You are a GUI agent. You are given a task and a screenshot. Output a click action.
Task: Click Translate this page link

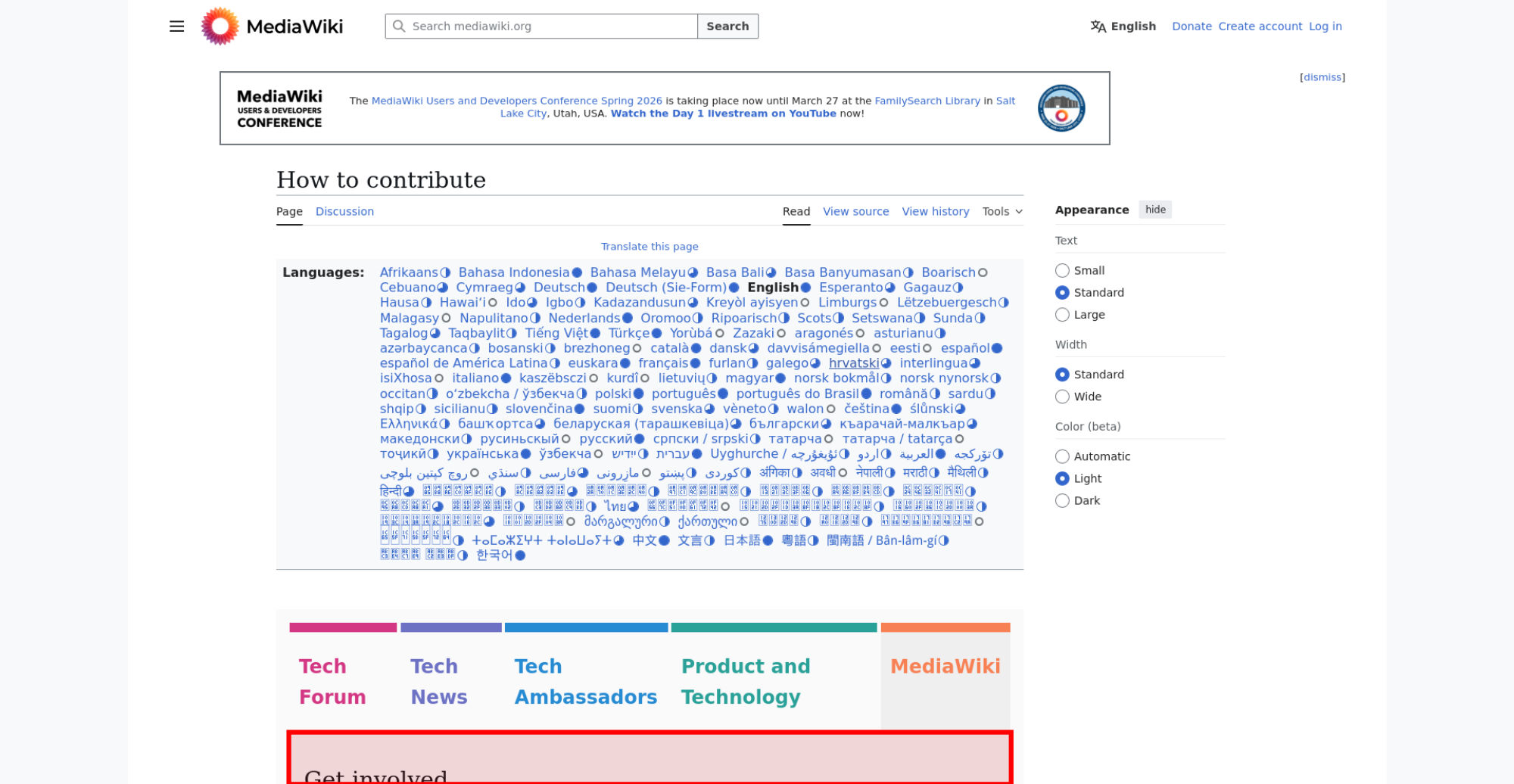click(649, 247)
